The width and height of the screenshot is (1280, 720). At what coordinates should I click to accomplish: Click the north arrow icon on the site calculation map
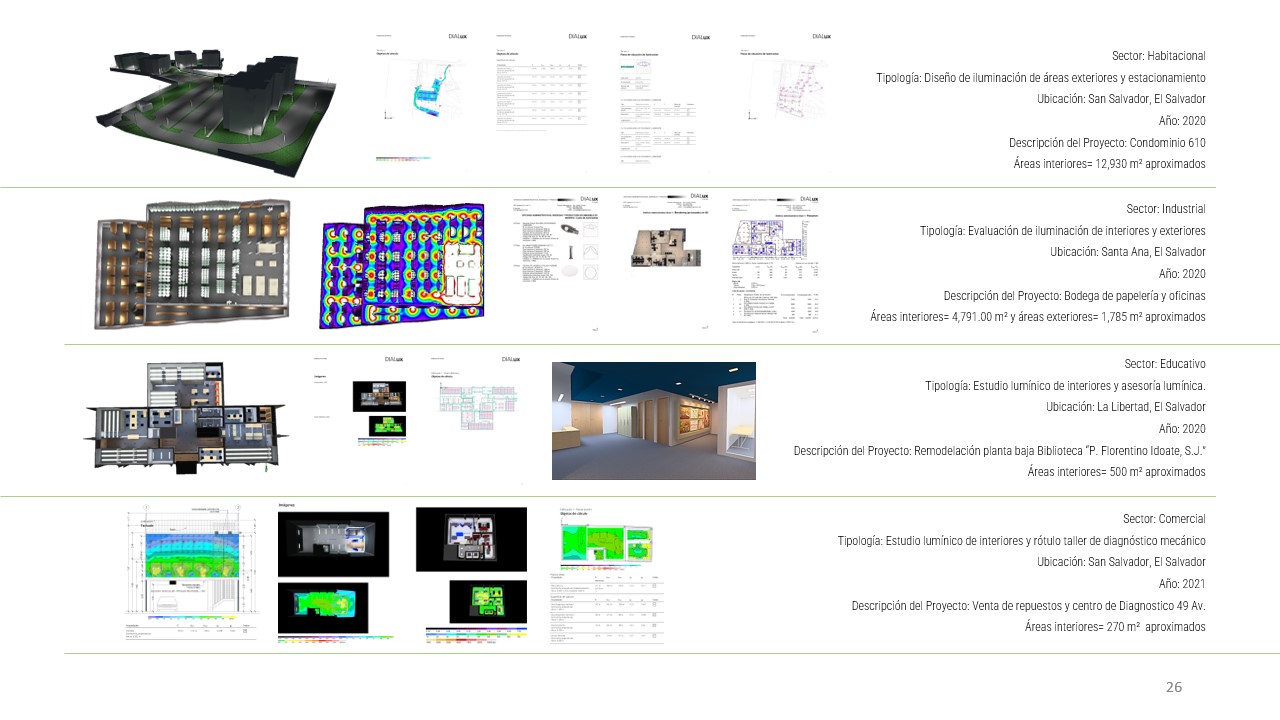click(x=385, y=112)
